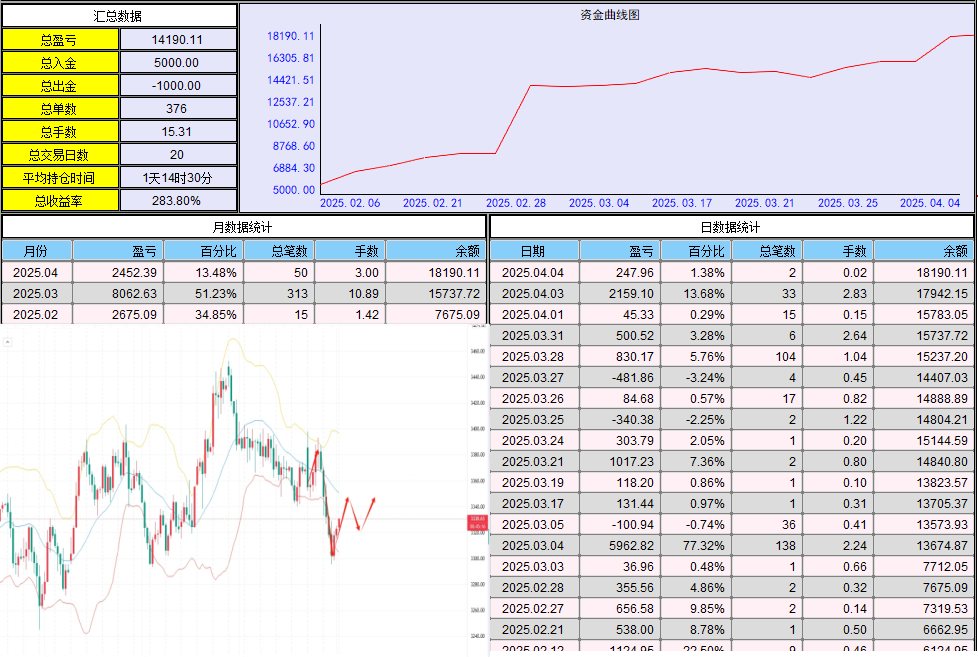Select the yellow 总收益率 label
The width and height of the screenshot is (978, 657).
pos(60,201)
